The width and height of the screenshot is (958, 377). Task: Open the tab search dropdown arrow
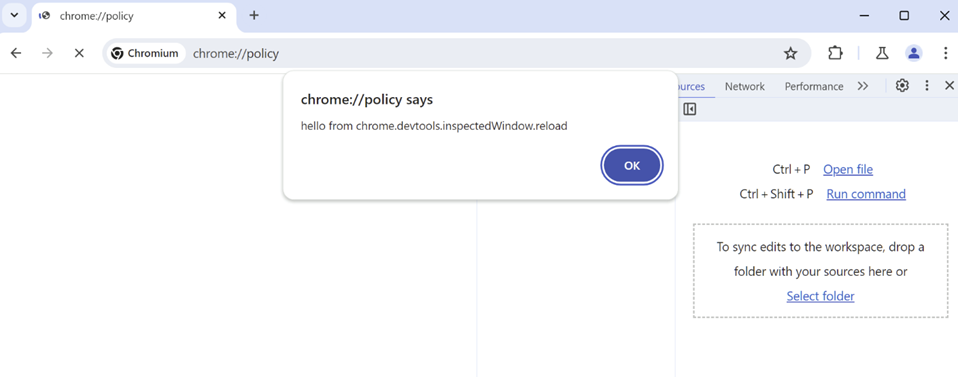coord(15,15)
